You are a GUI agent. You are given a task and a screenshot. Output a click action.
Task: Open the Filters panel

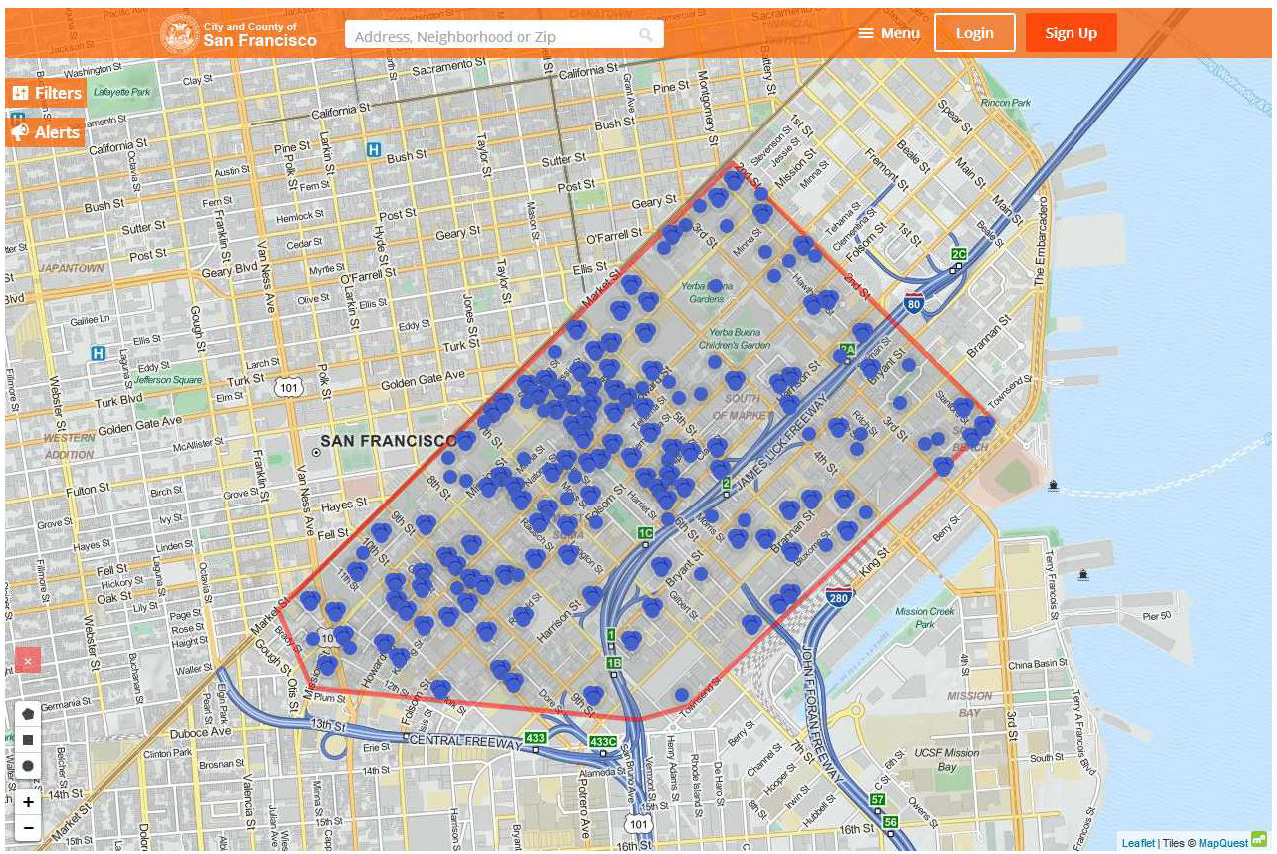[47, 93]
